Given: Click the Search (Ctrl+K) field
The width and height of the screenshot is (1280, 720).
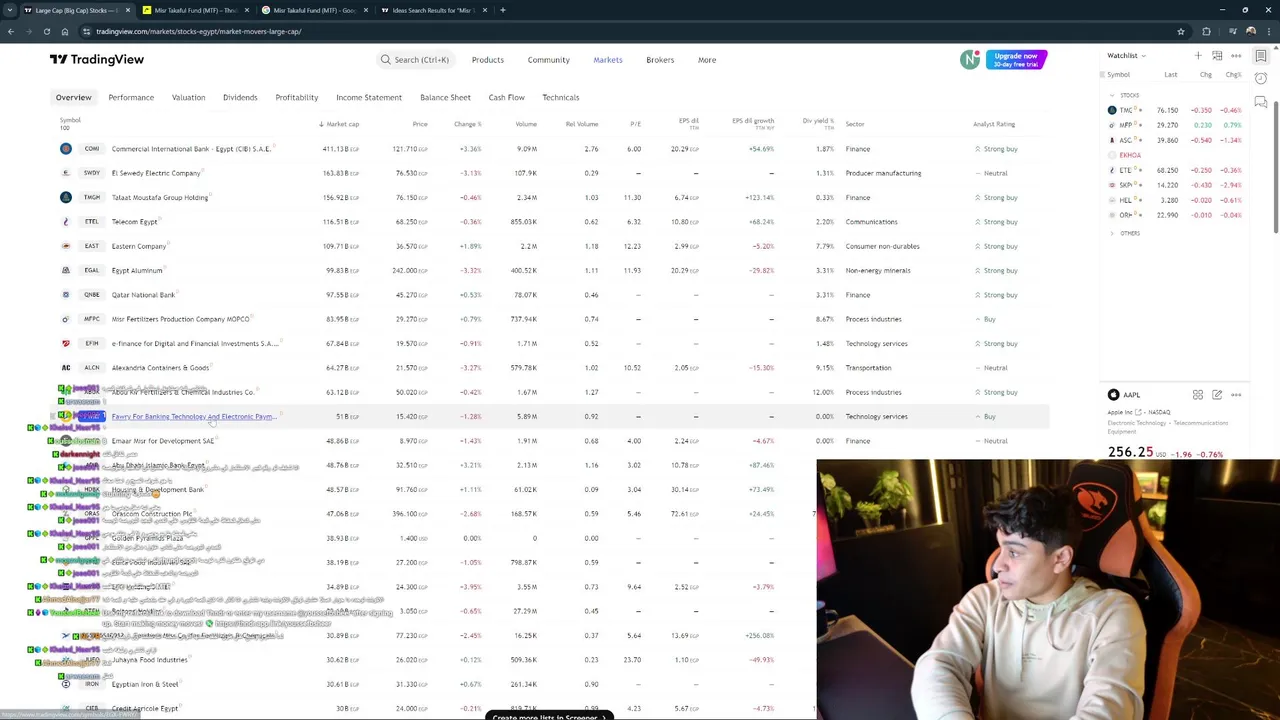Looking at the screenshot, I should (x=414, y=60).
